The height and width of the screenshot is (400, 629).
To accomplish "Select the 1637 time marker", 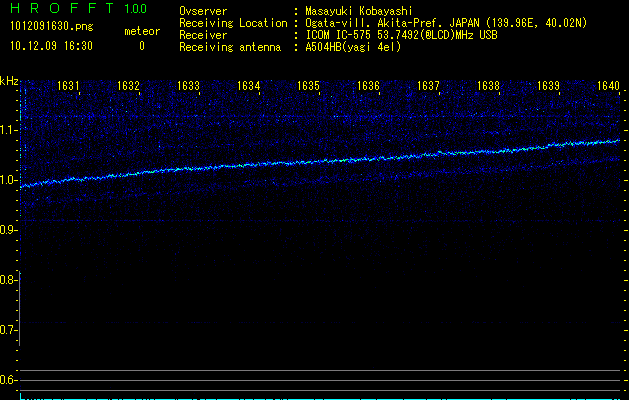I will (x=429, y=86).
